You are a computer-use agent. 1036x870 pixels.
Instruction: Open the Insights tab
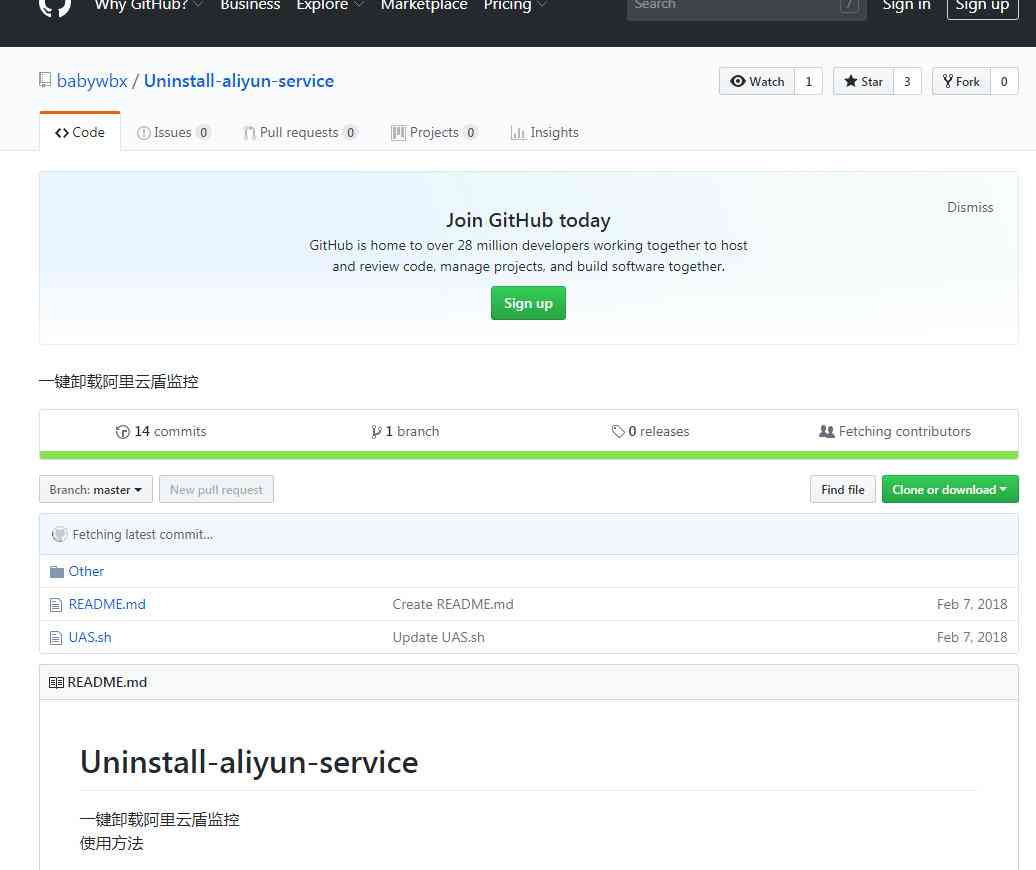544,132
